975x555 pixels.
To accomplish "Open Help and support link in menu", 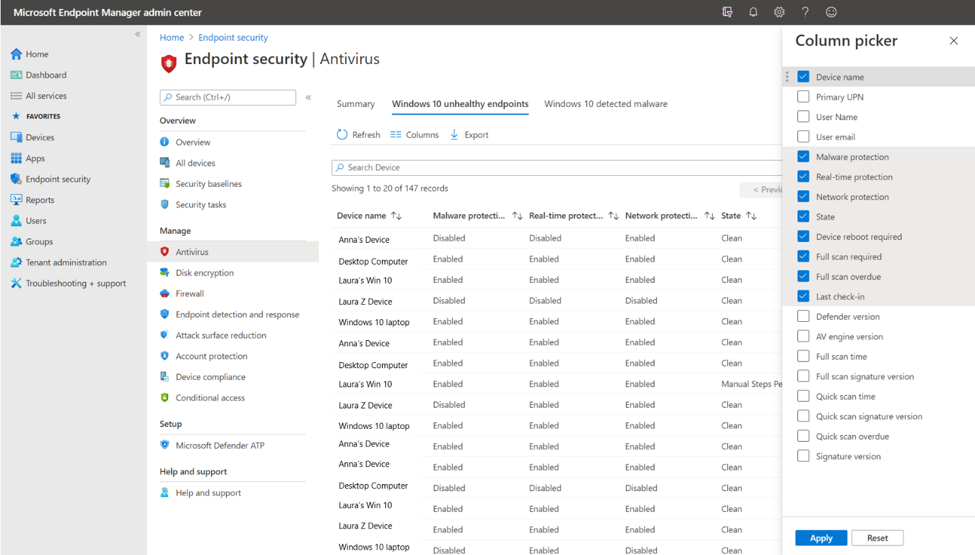I will coord(208,493).
